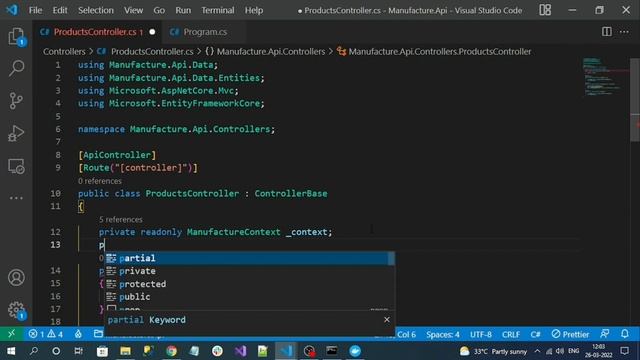Screen dimensions: 640x360
Task: Open the Run menu
Action: coord(183,10)
